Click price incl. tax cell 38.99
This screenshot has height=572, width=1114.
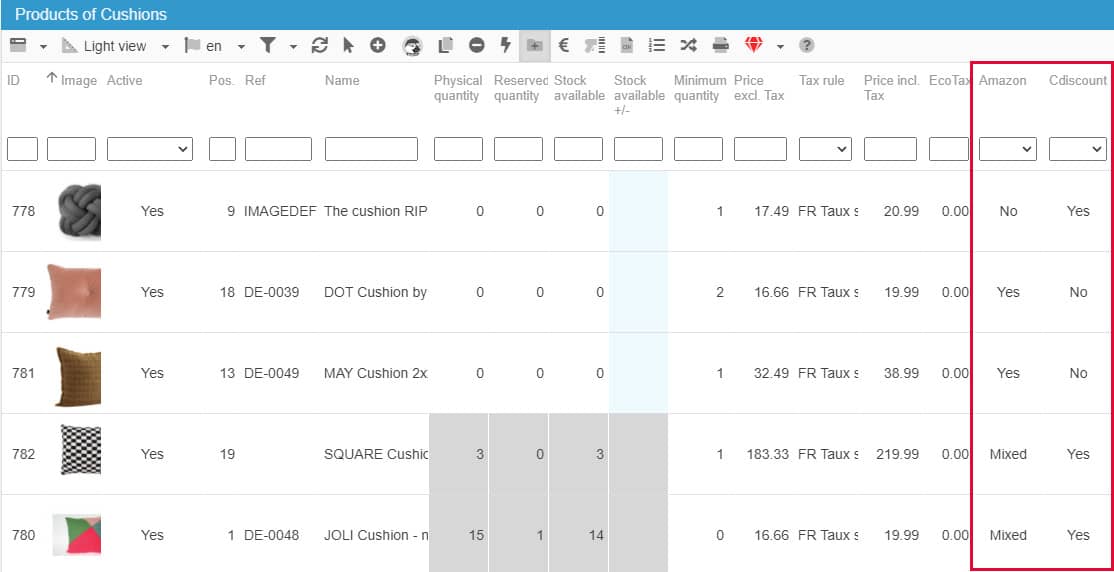[901, 373]
